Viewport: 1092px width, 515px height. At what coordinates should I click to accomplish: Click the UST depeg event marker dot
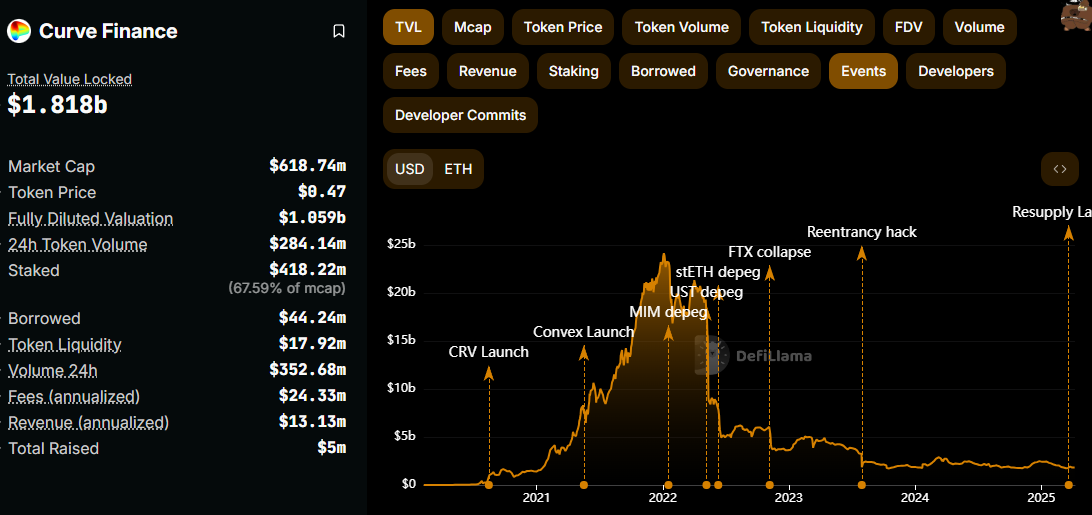(707, 485)
